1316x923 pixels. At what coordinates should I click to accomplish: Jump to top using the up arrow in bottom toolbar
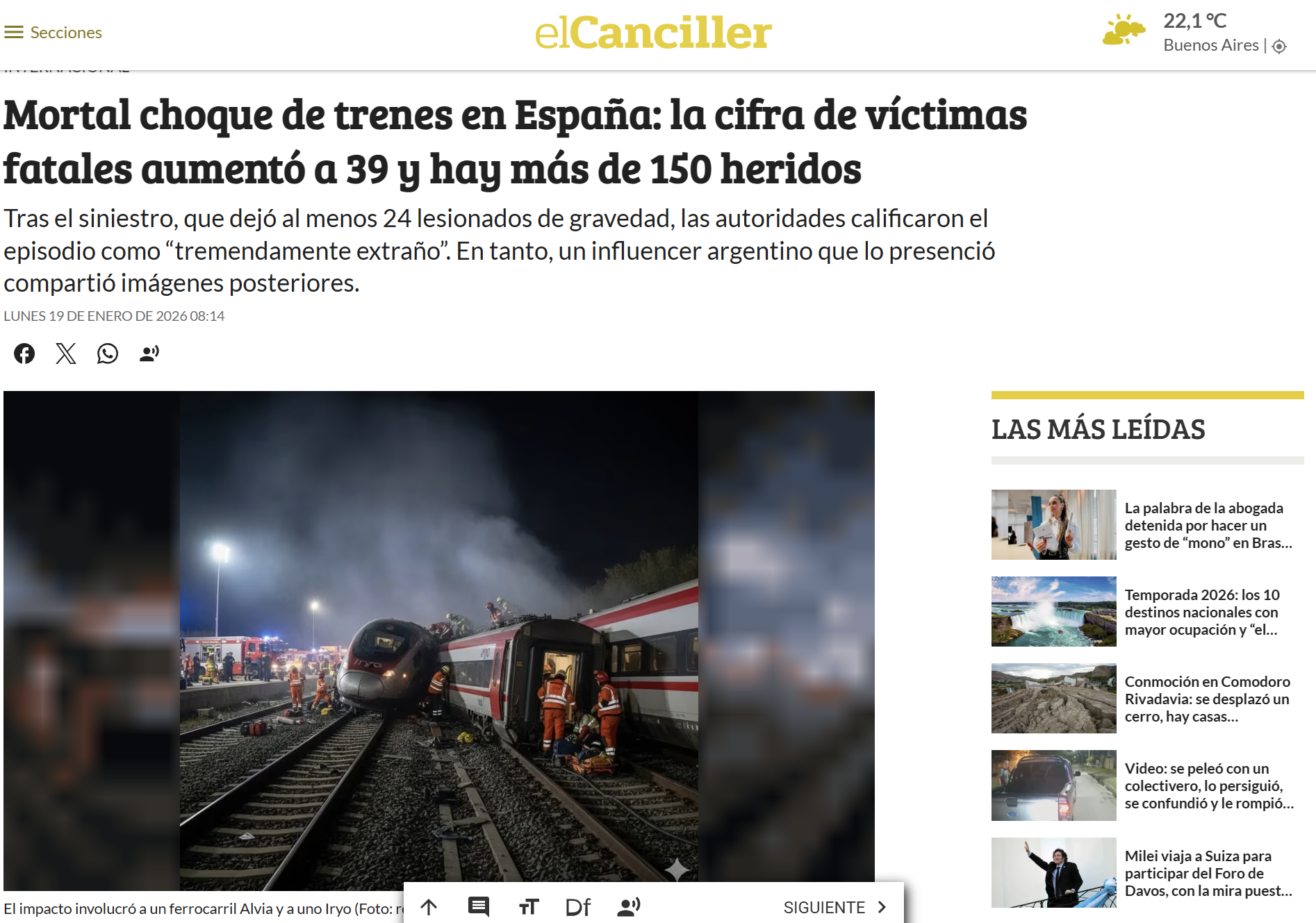point(429,907)
